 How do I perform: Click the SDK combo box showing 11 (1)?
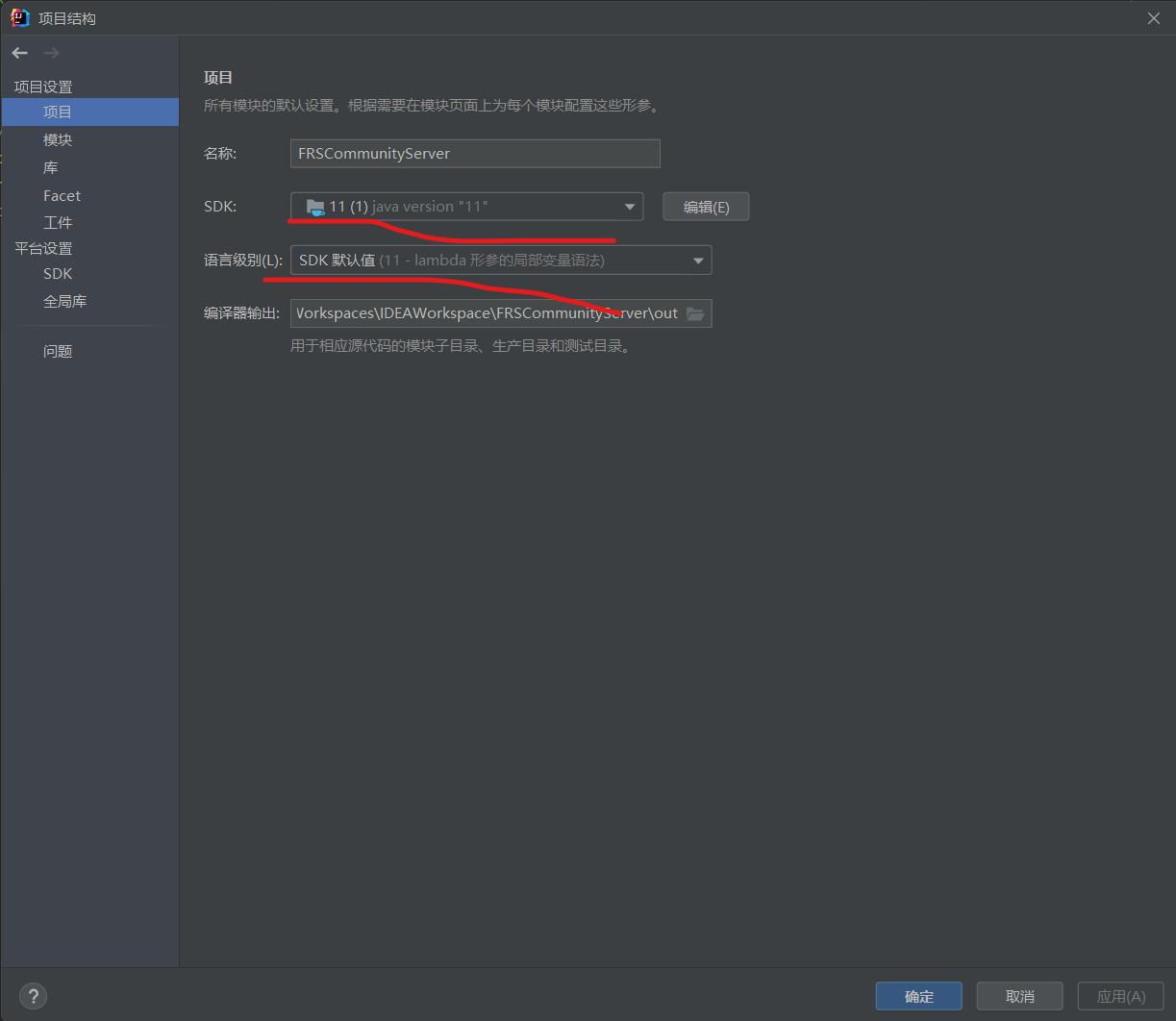pos(467,207)
